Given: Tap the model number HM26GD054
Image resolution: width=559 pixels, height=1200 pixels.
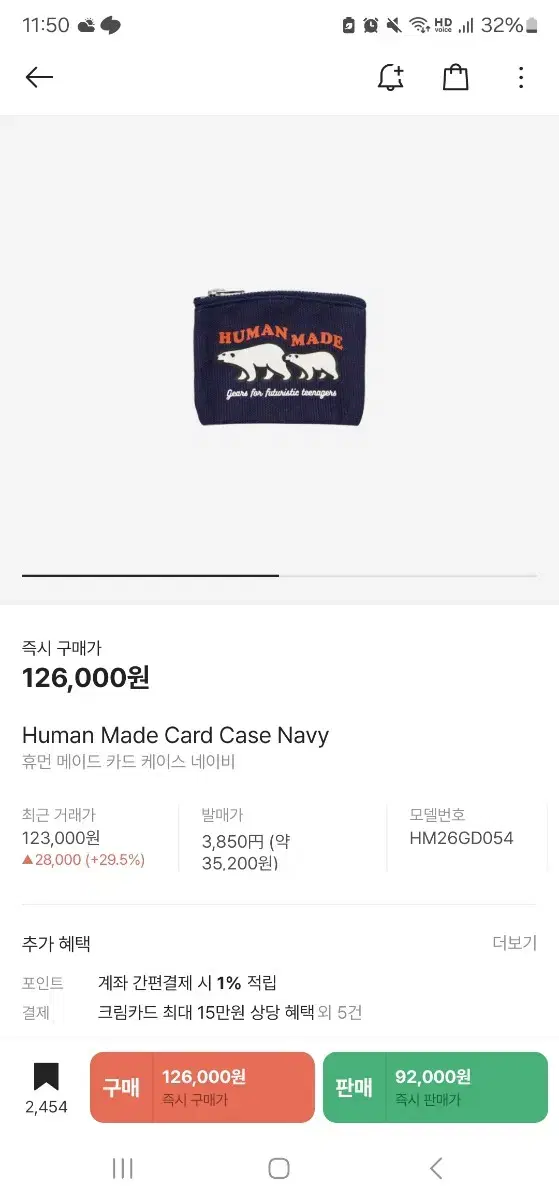Looking at the screenshot, I should pos(461,838).
